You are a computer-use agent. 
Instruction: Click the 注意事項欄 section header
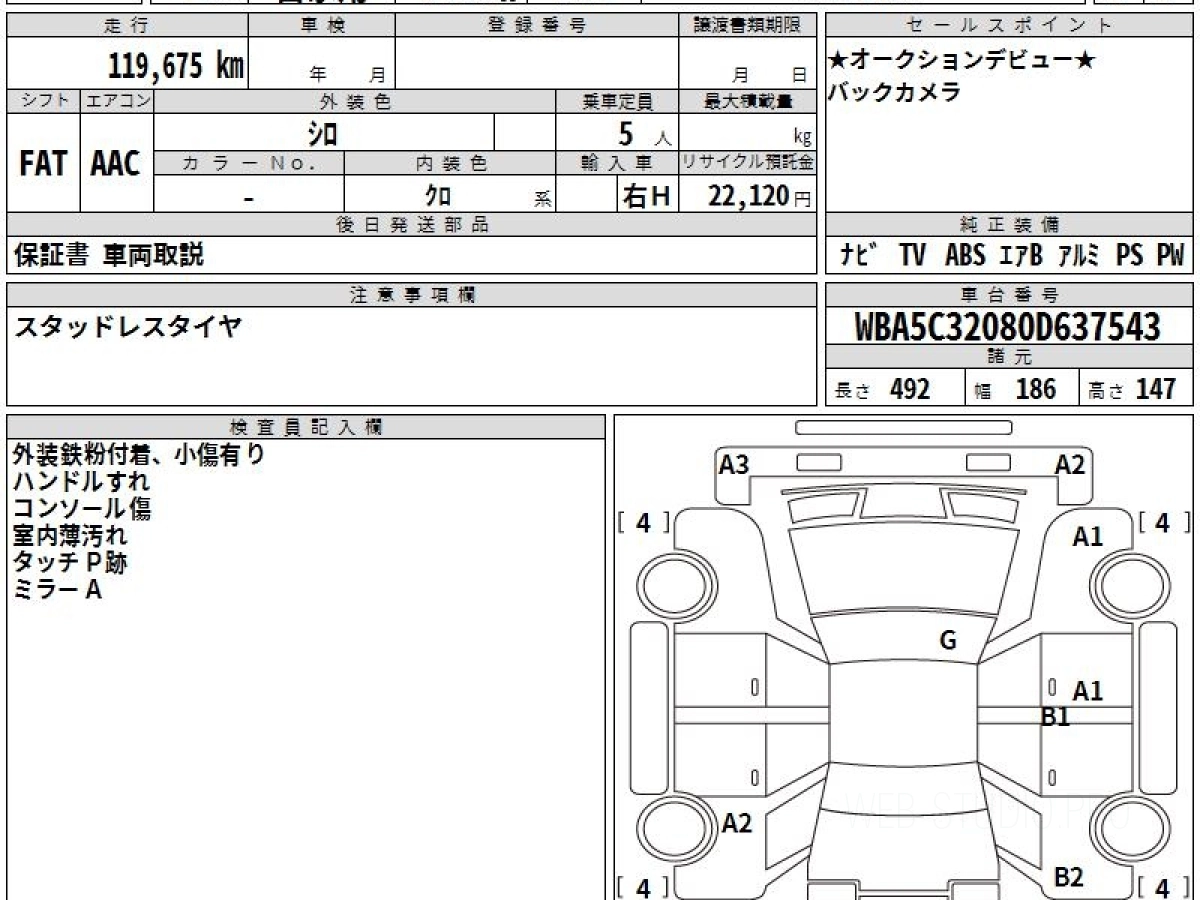411,295
